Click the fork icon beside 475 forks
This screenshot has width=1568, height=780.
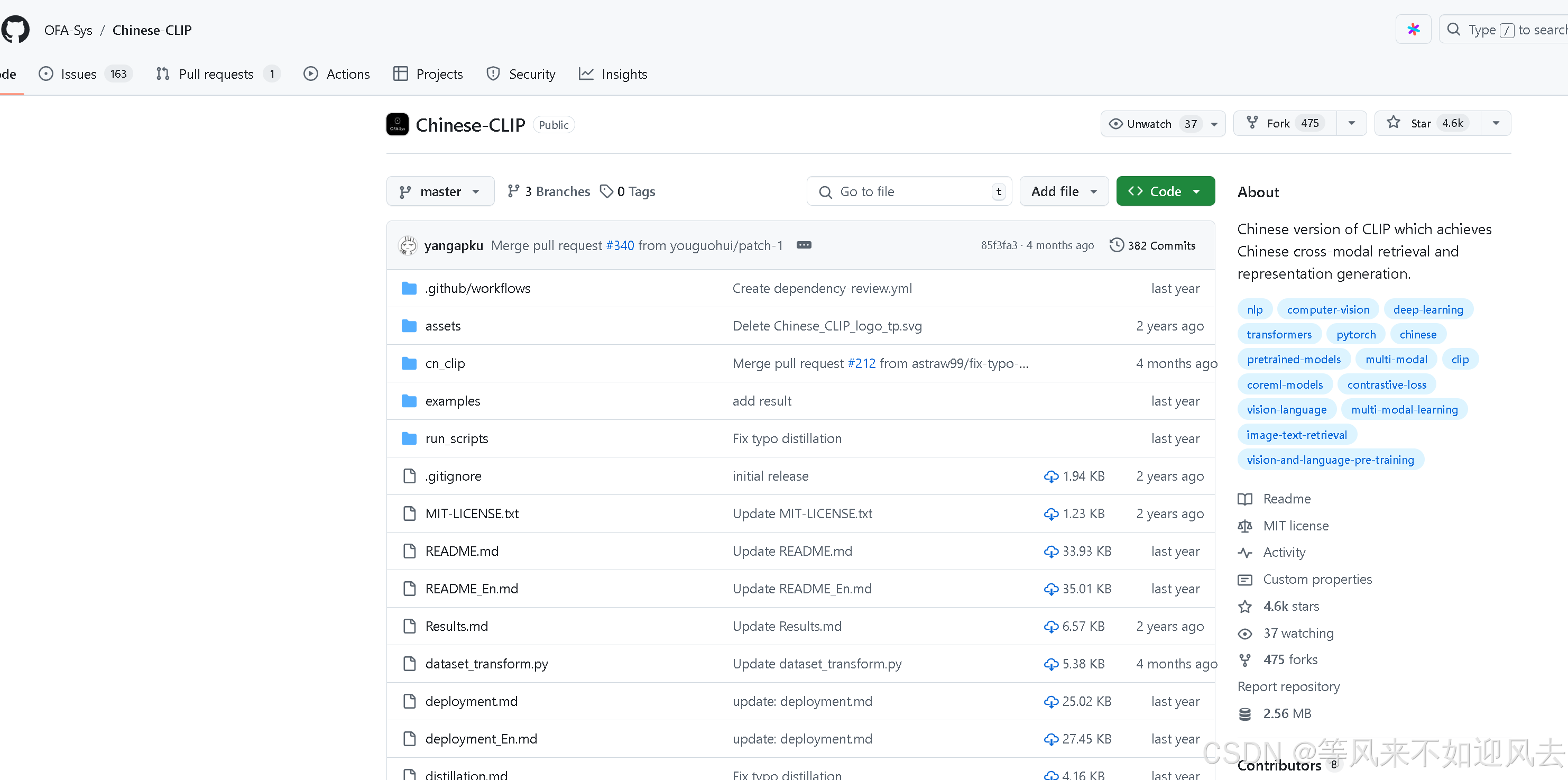1245,660
